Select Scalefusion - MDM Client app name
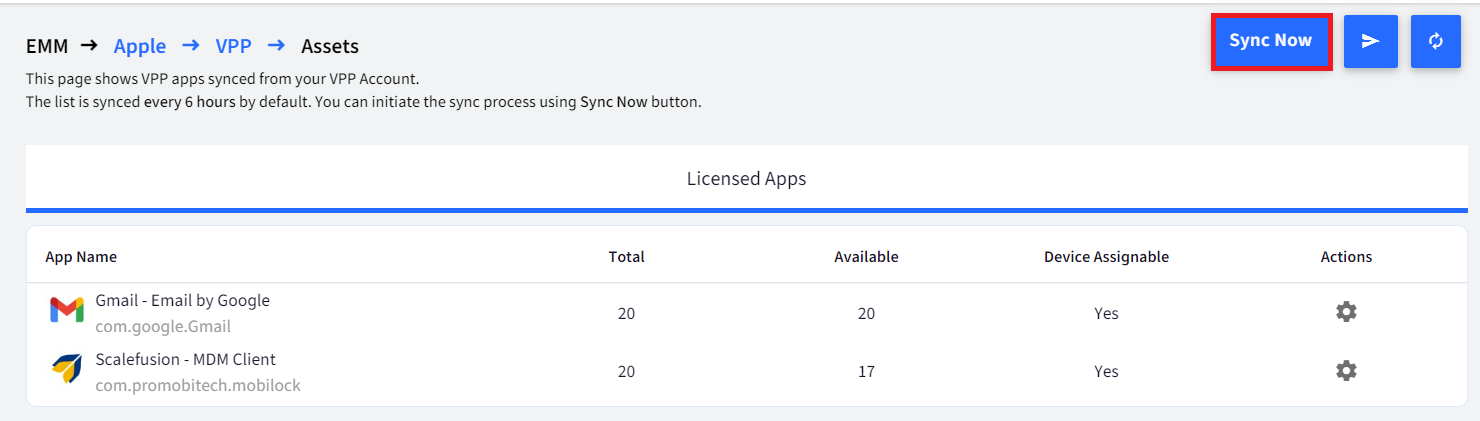1480x421 pixels. [186, 359]
